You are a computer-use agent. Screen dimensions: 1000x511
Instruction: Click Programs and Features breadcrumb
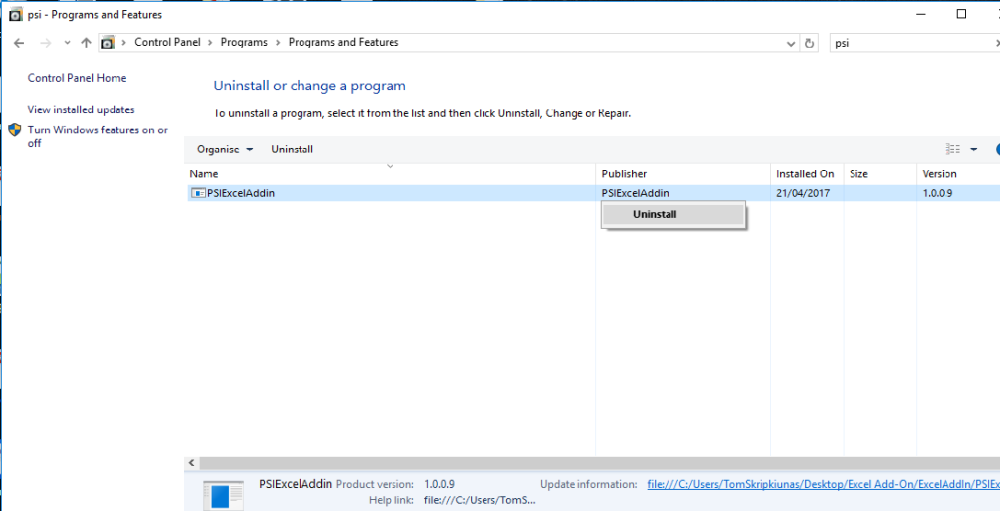coord(344,42)
